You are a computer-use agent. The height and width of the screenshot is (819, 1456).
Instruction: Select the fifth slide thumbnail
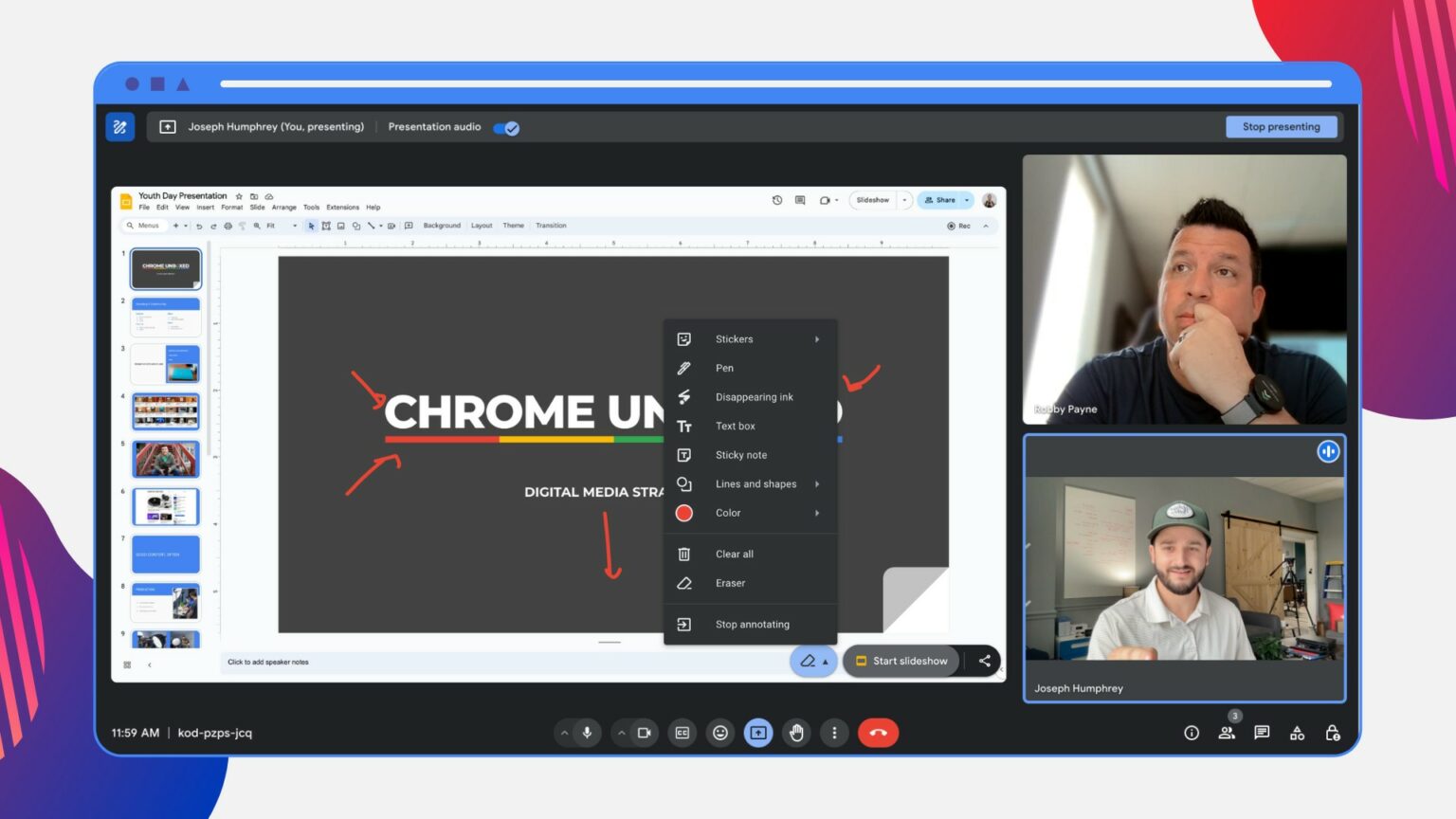tap(166, 459)
